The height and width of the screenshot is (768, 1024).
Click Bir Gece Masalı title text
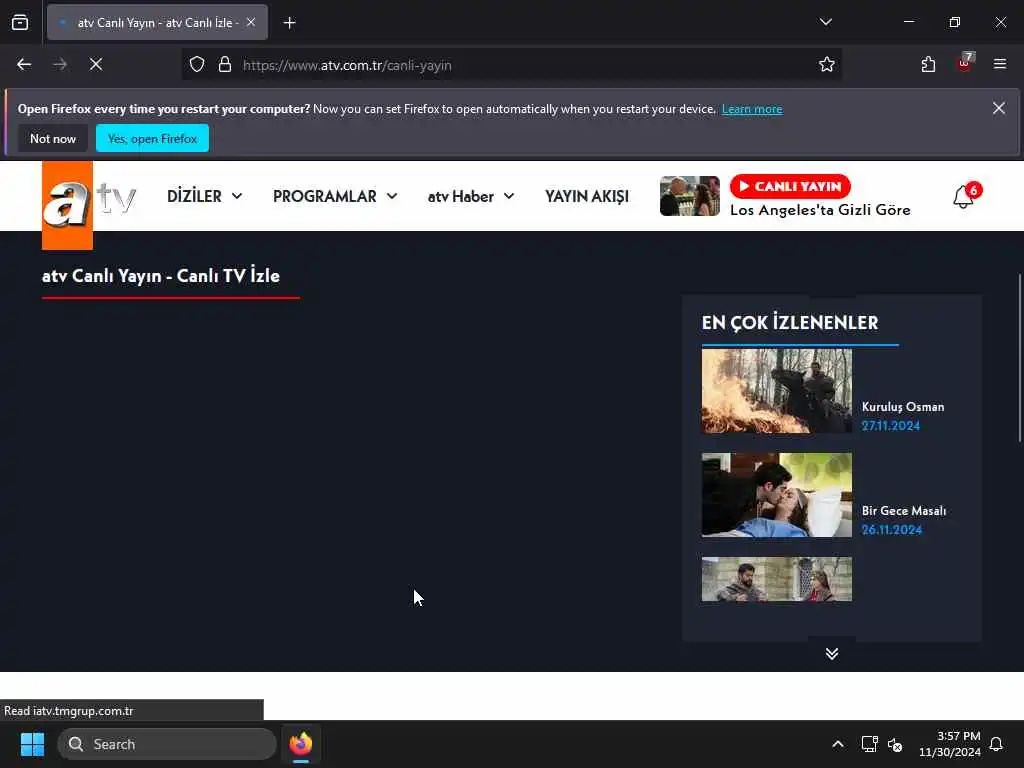click(904, 511)
